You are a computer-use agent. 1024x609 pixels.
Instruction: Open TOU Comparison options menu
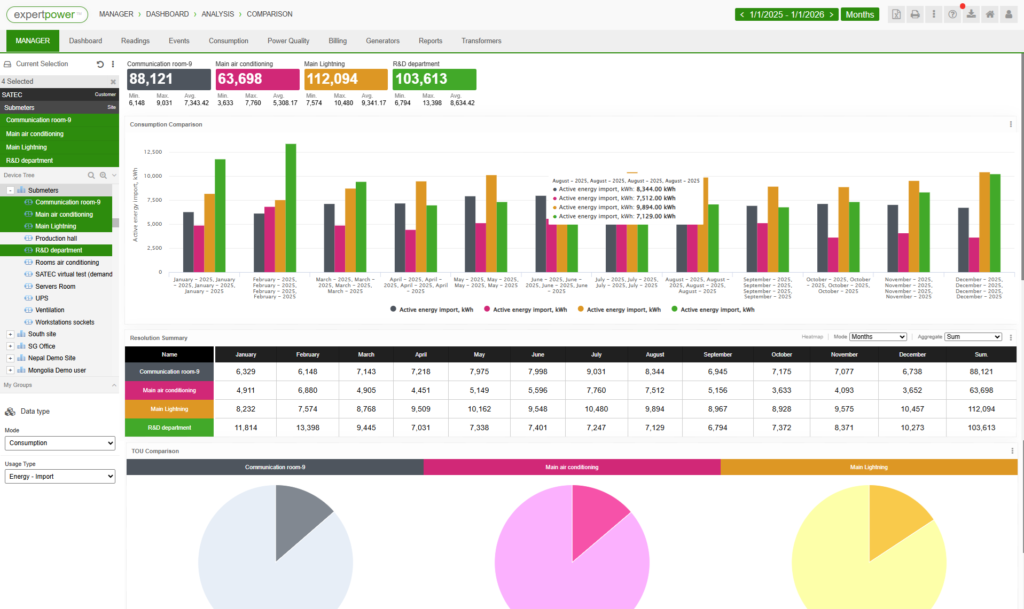1012,451
